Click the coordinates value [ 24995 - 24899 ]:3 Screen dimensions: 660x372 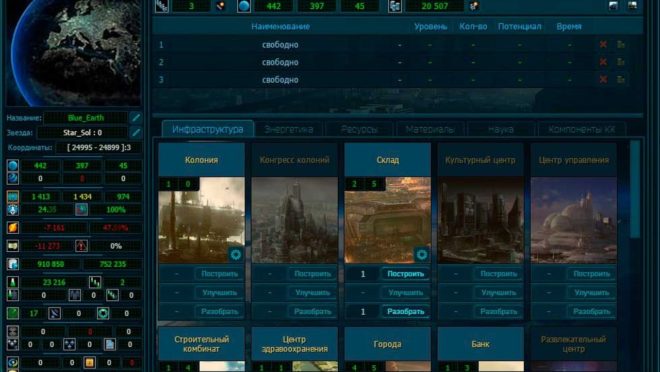coord(99,148)
